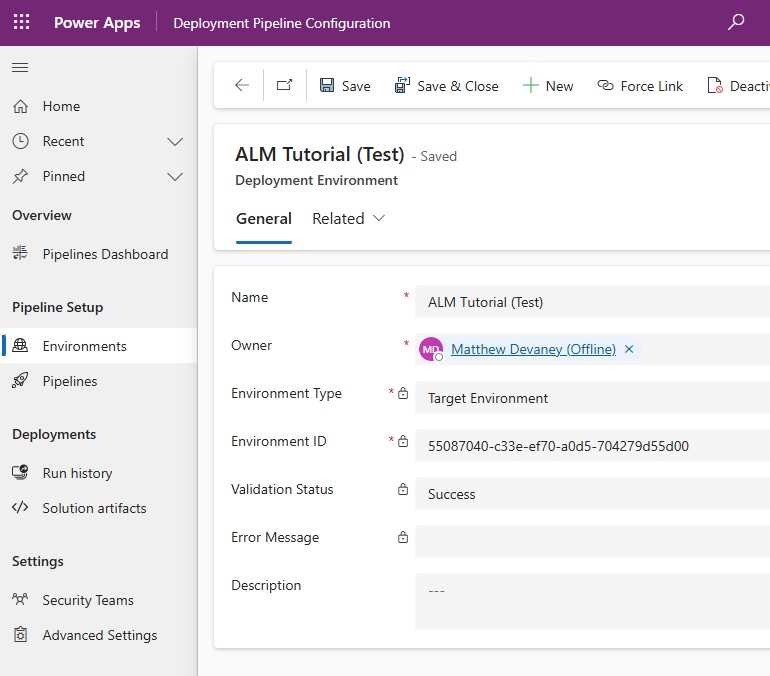
Task: Click the New button label
Action: click(x=559, y=86)
